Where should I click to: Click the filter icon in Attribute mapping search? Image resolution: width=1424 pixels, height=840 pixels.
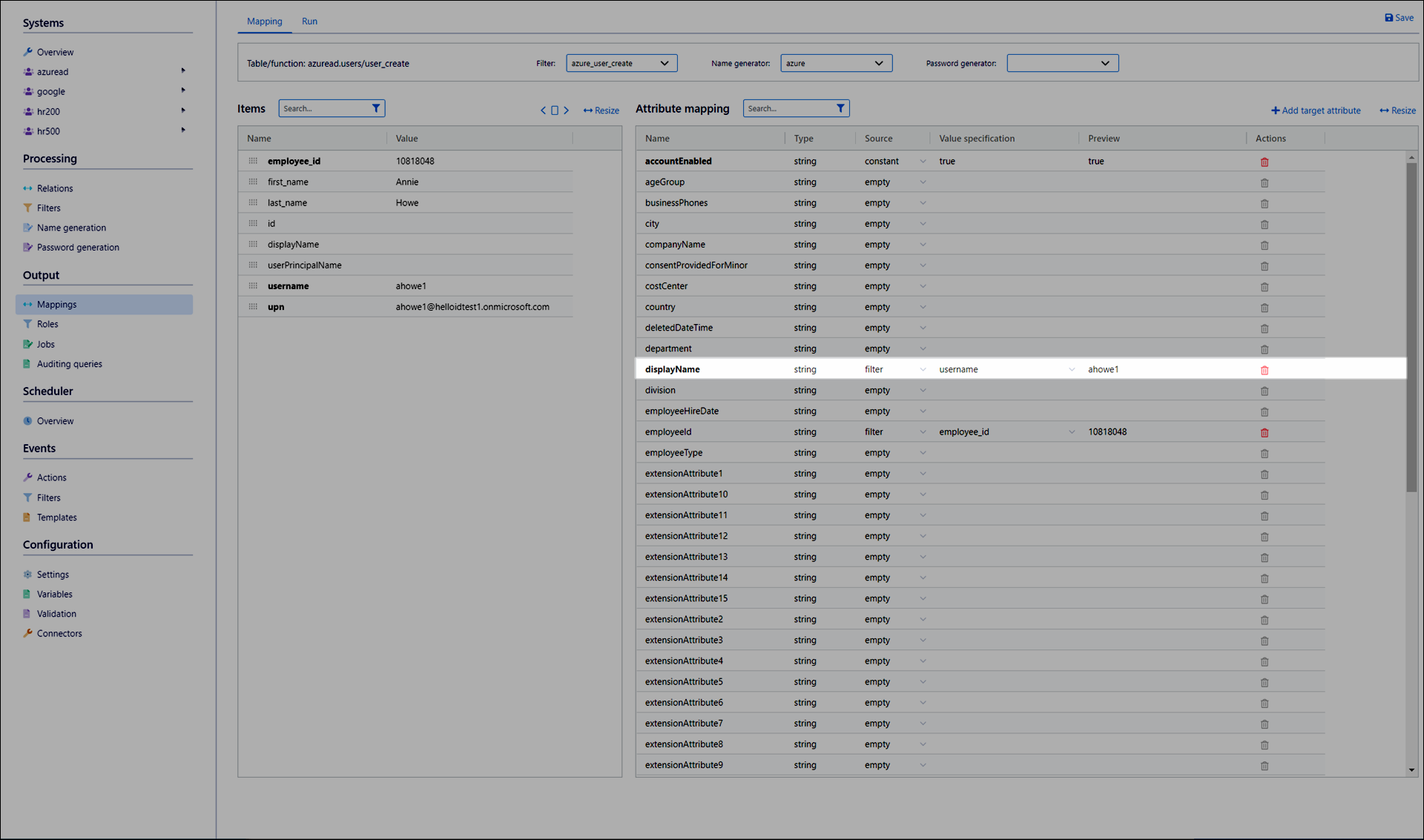coord(840,108)
